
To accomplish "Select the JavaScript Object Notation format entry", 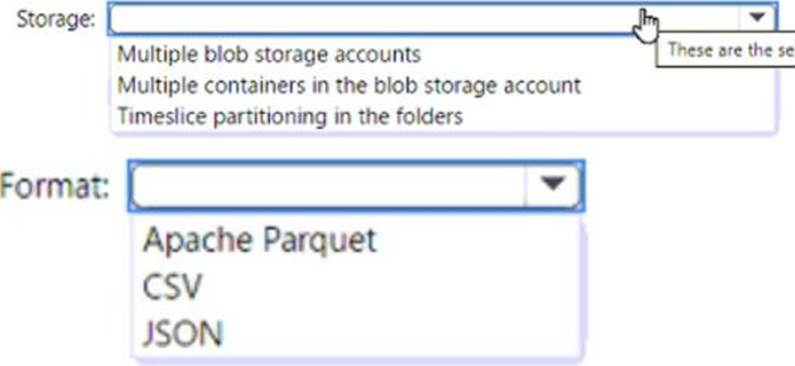I will [x=183, y=333].
